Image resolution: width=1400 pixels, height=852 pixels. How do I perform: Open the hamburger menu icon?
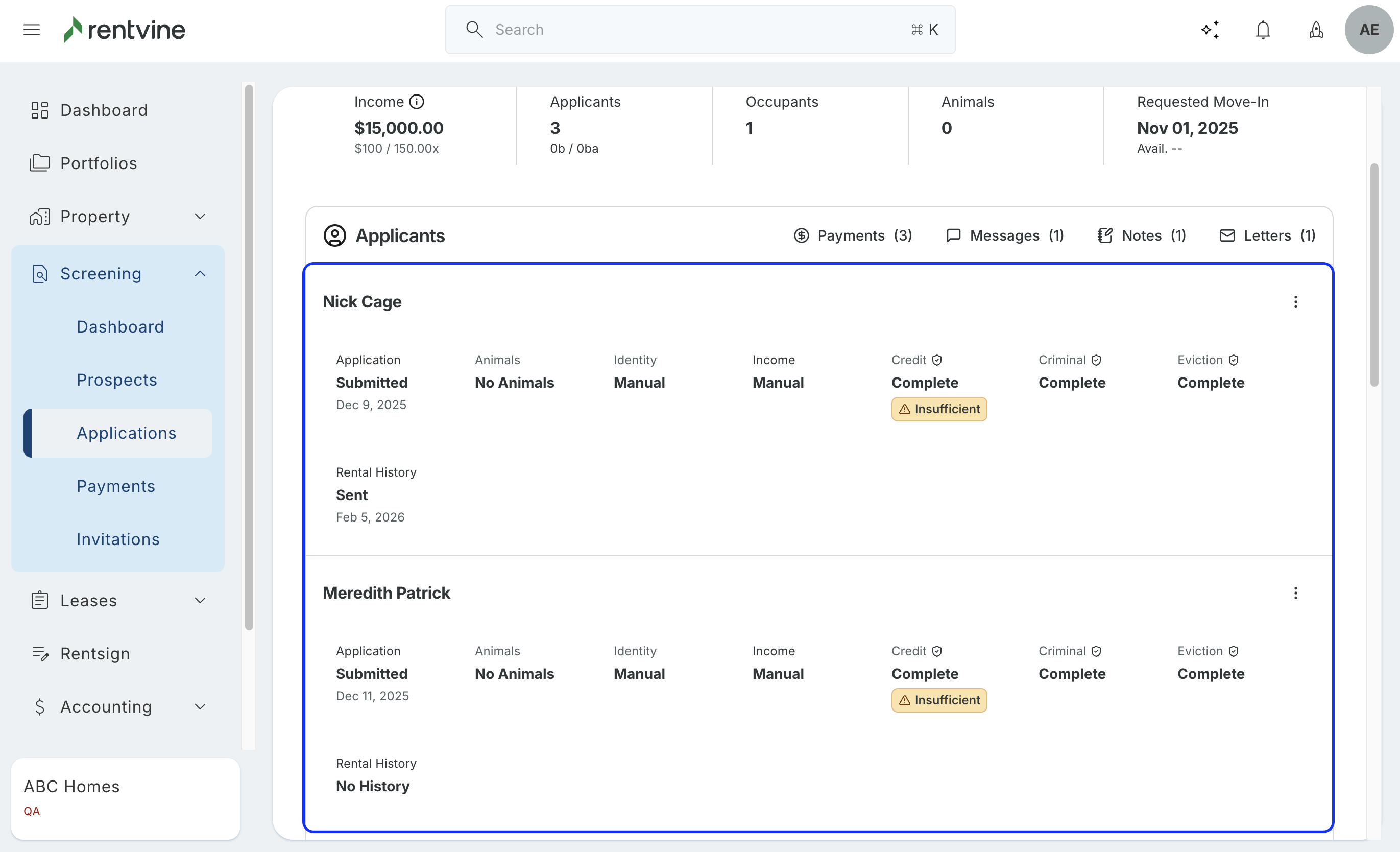click(x=32, y=30)
